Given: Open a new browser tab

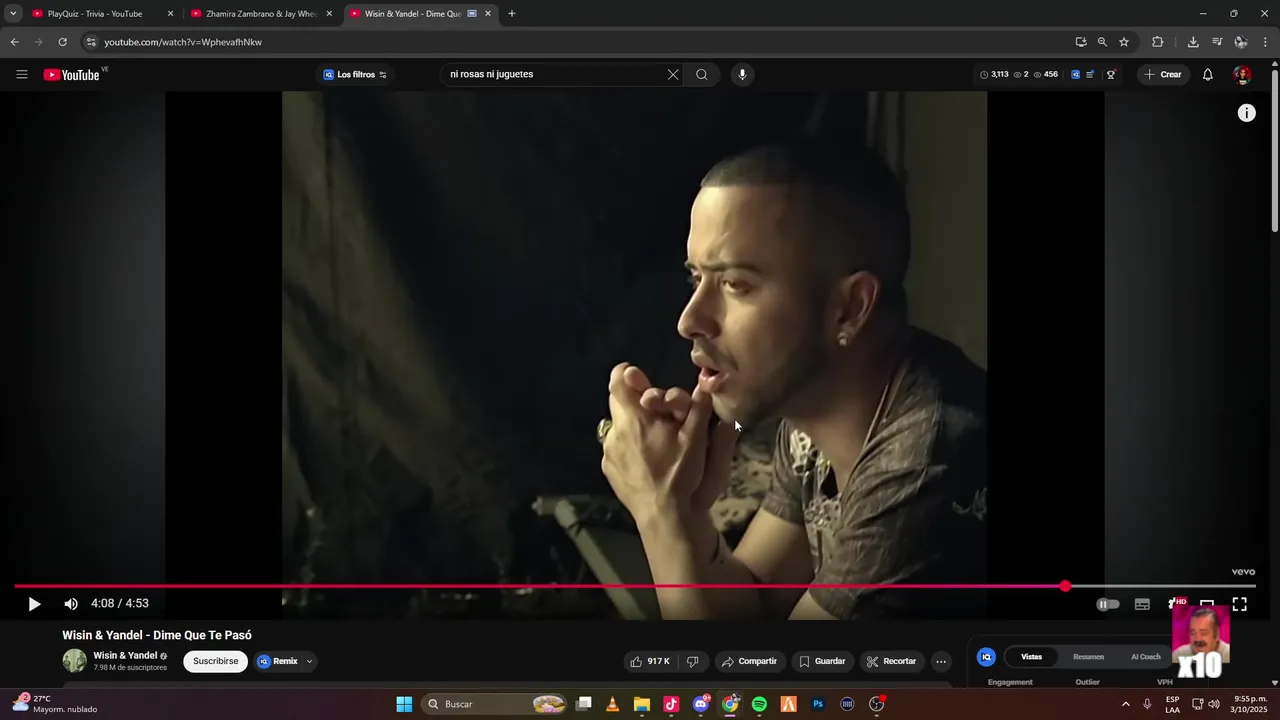Looking at the screenshot, I should pos(512,14).
